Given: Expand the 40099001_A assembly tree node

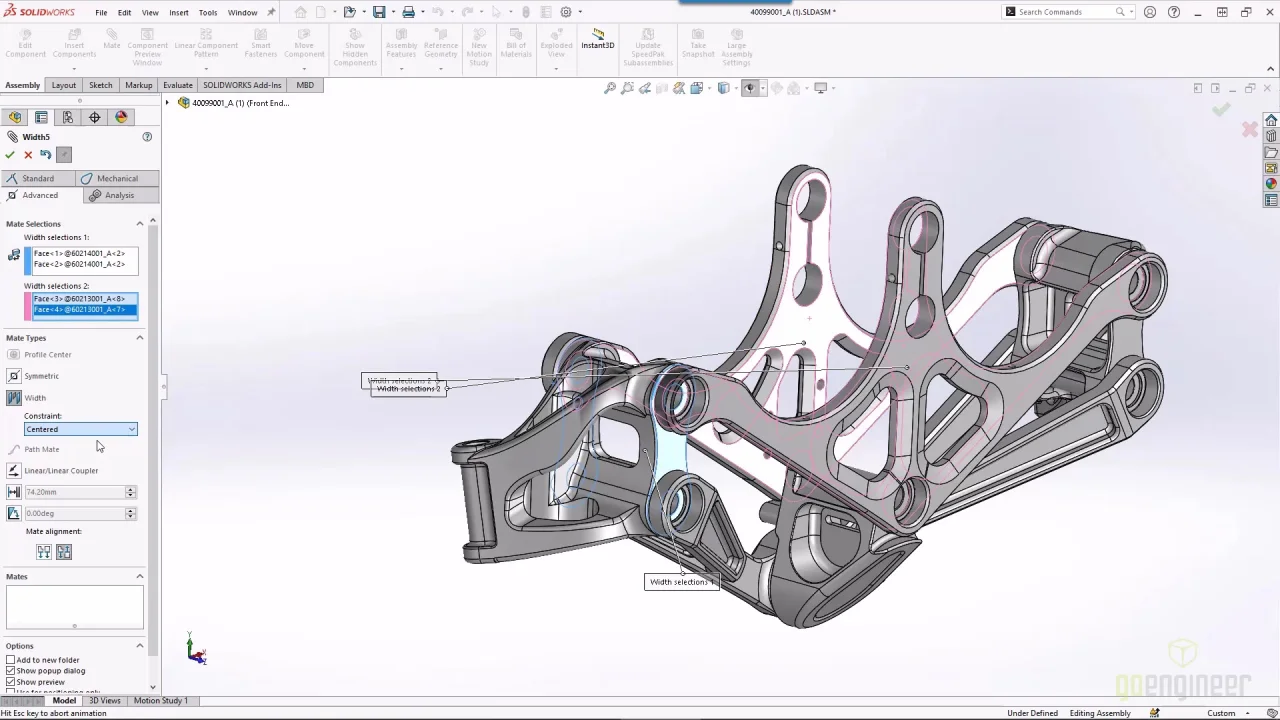Looking at the screenshot, I should [x=168, y=103].
